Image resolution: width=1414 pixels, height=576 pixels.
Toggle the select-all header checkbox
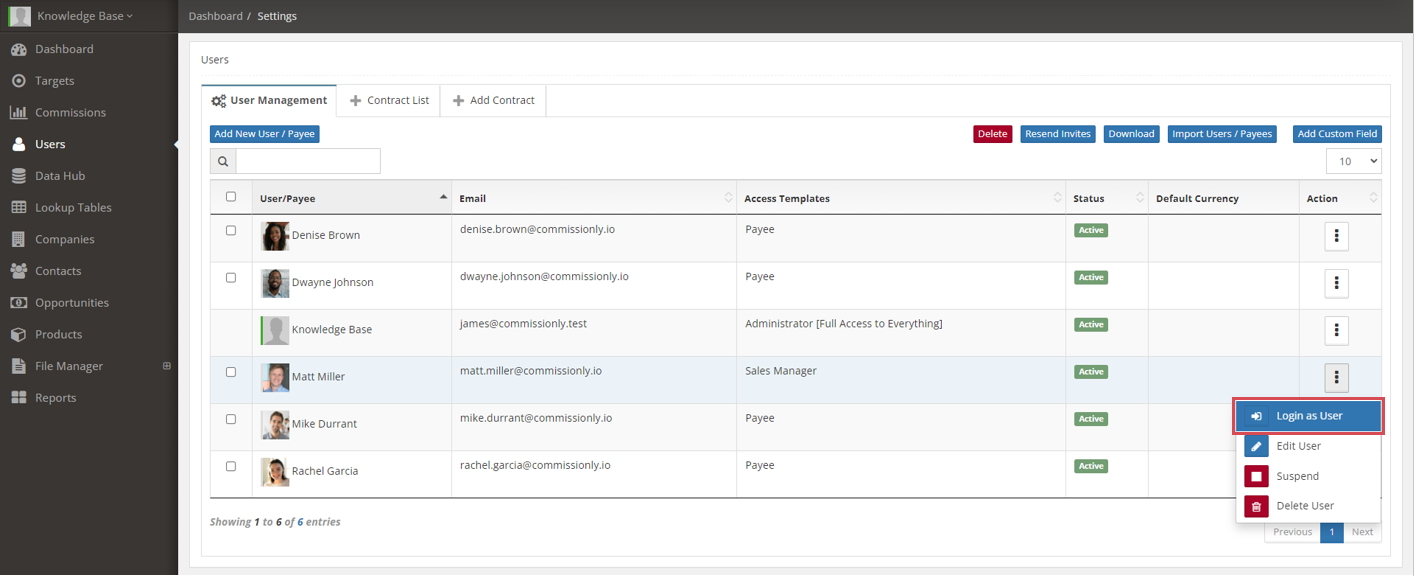(x=231, y=197)
